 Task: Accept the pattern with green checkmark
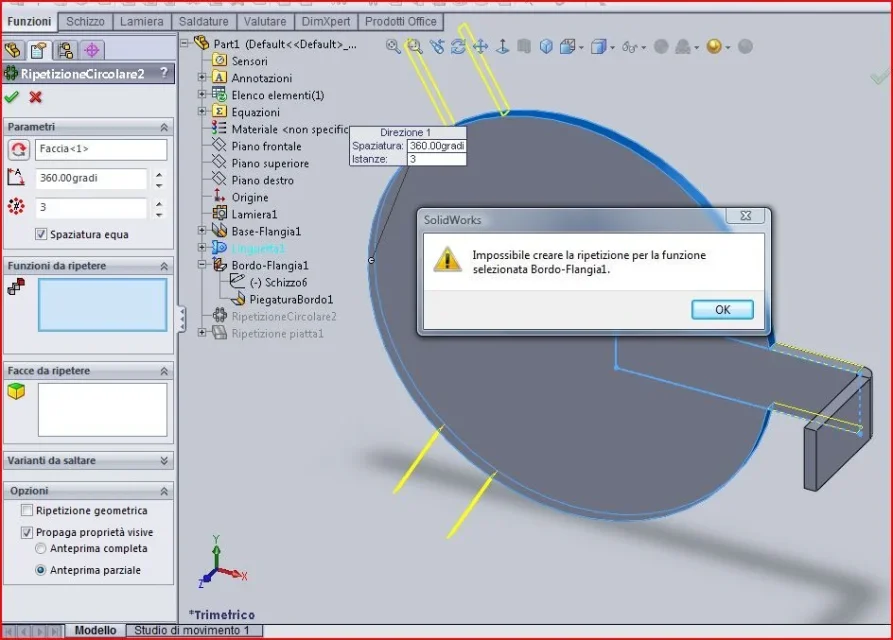click(x=11, y=97)
